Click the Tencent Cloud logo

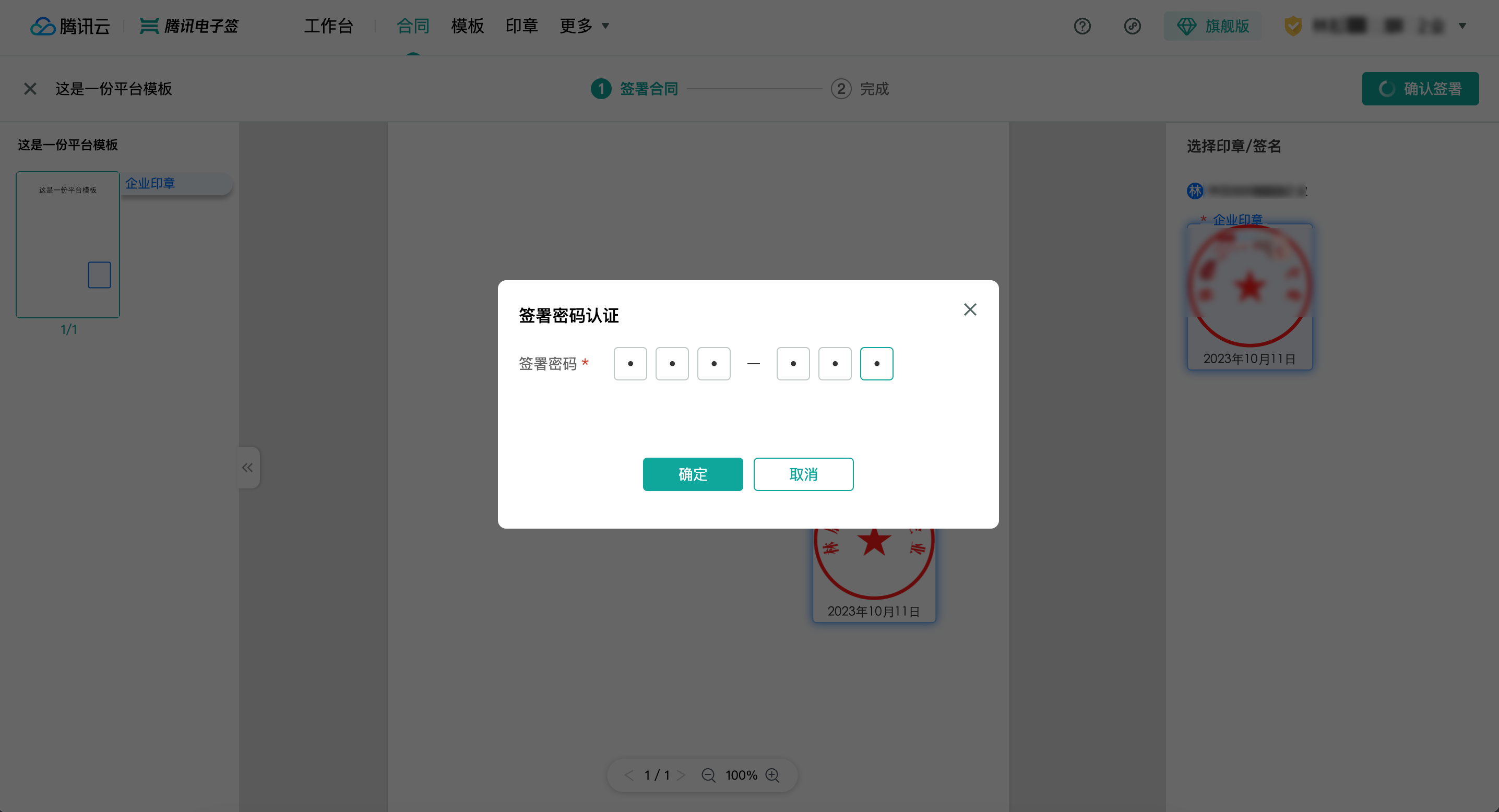click(70, 26)
